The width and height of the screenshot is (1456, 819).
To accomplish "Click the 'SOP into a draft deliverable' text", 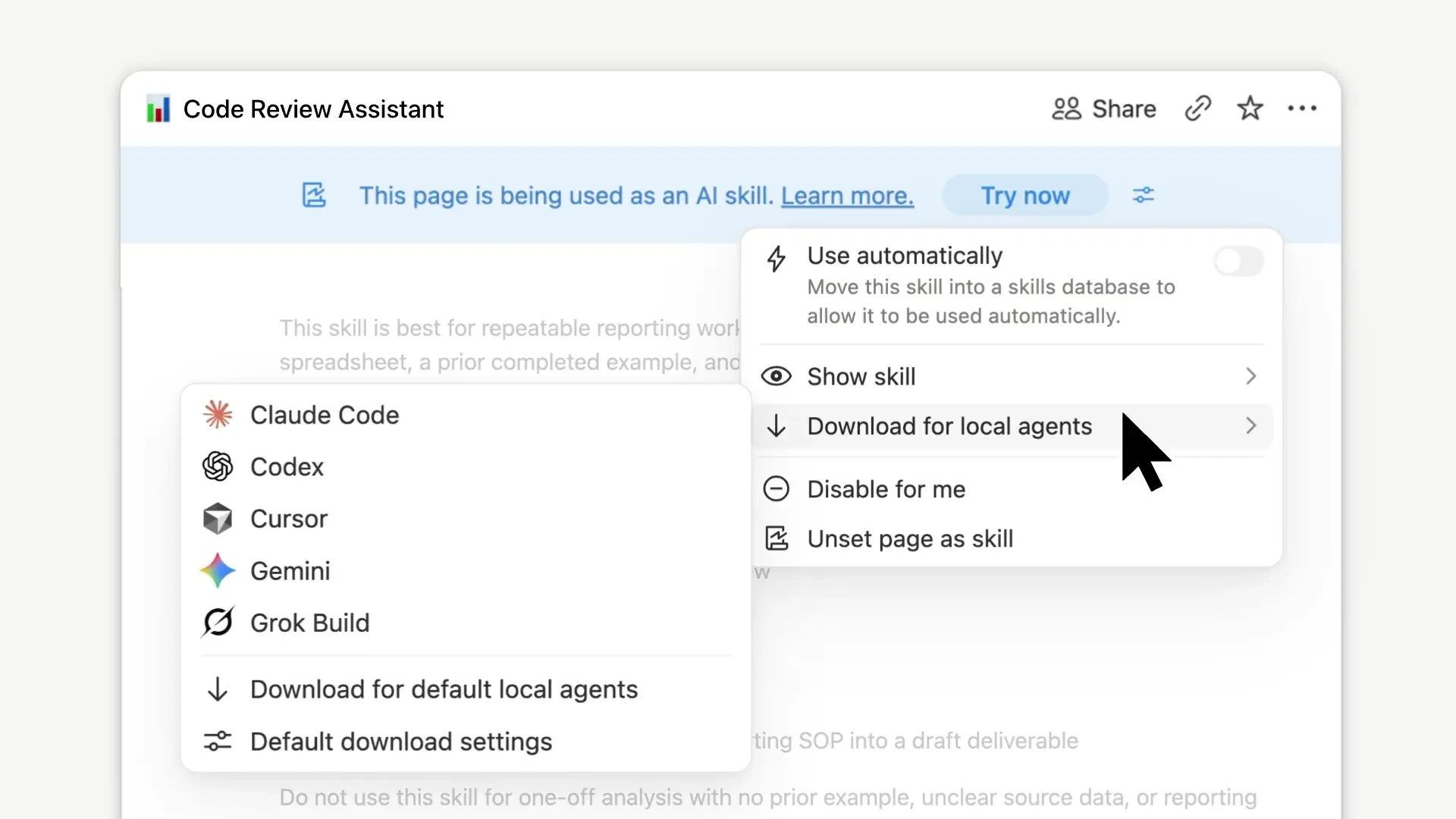I will point(938,740).
